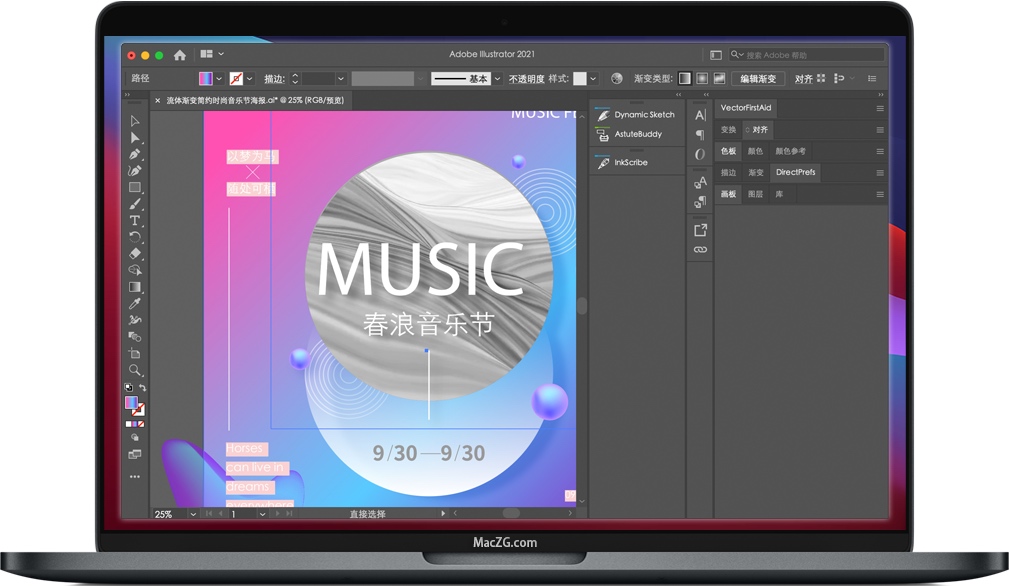The height and width of the screenshot is (586, 1009).
Task: Open the zoom level 25% dropdown
Action: pos(192,514)
